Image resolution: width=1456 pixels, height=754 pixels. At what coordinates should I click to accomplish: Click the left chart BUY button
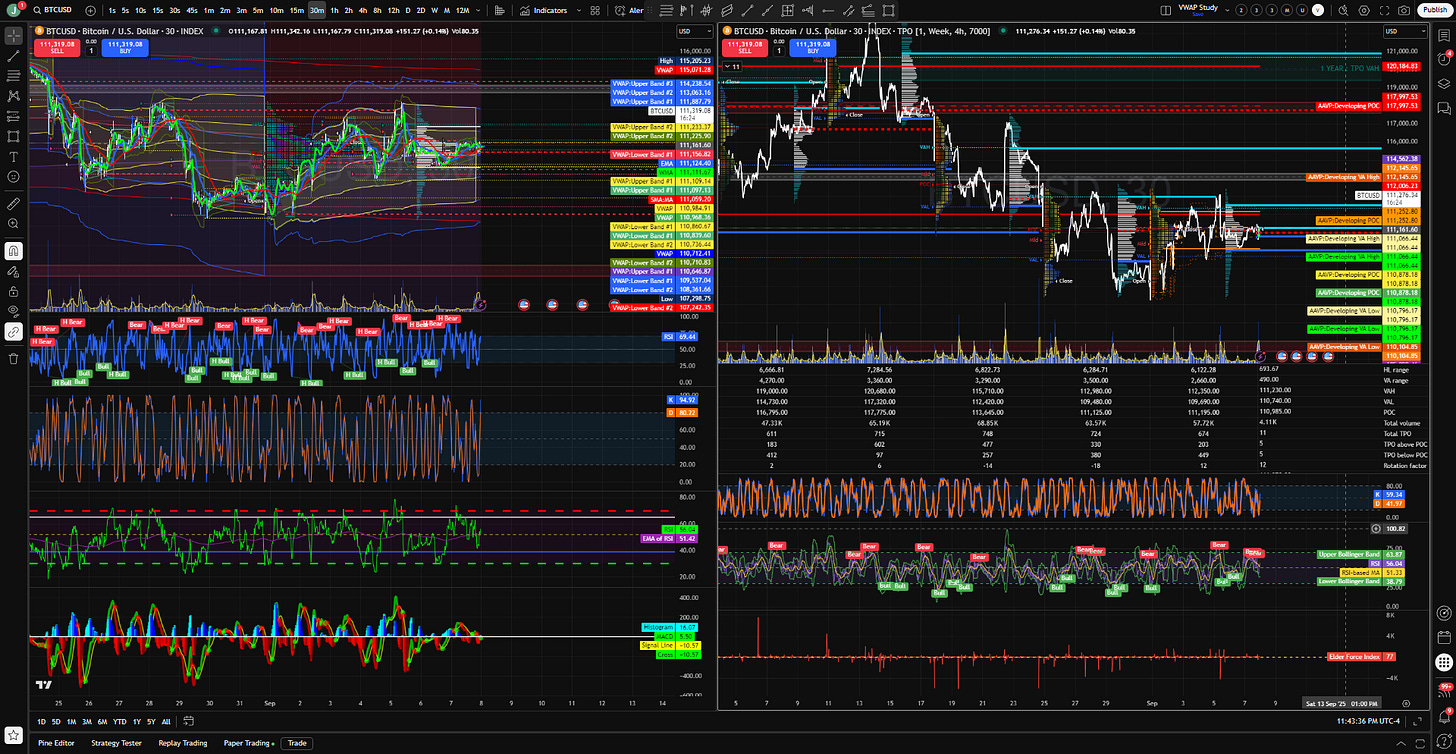point(125,48)
